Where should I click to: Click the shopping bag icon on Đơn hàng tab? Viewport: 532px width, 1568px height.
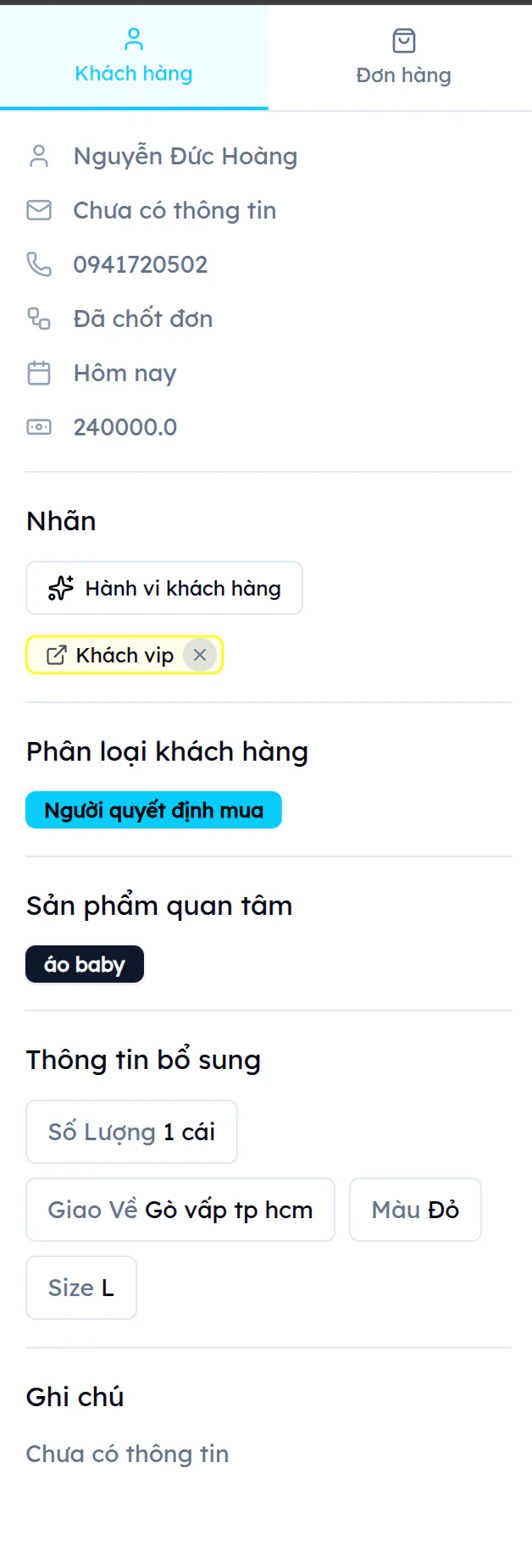click(403, 39)
